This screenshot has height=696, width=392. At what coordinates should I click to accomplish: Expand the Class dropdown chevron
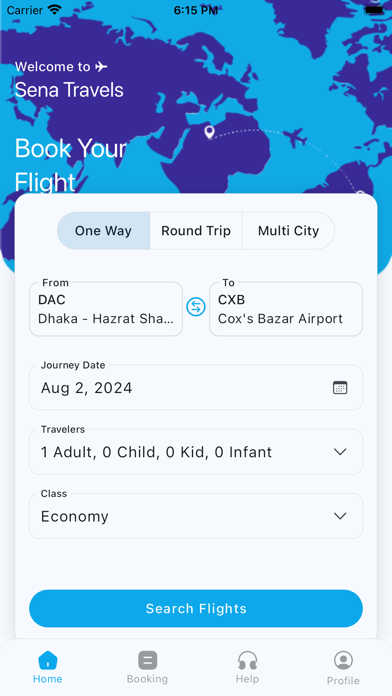[340, 516]
